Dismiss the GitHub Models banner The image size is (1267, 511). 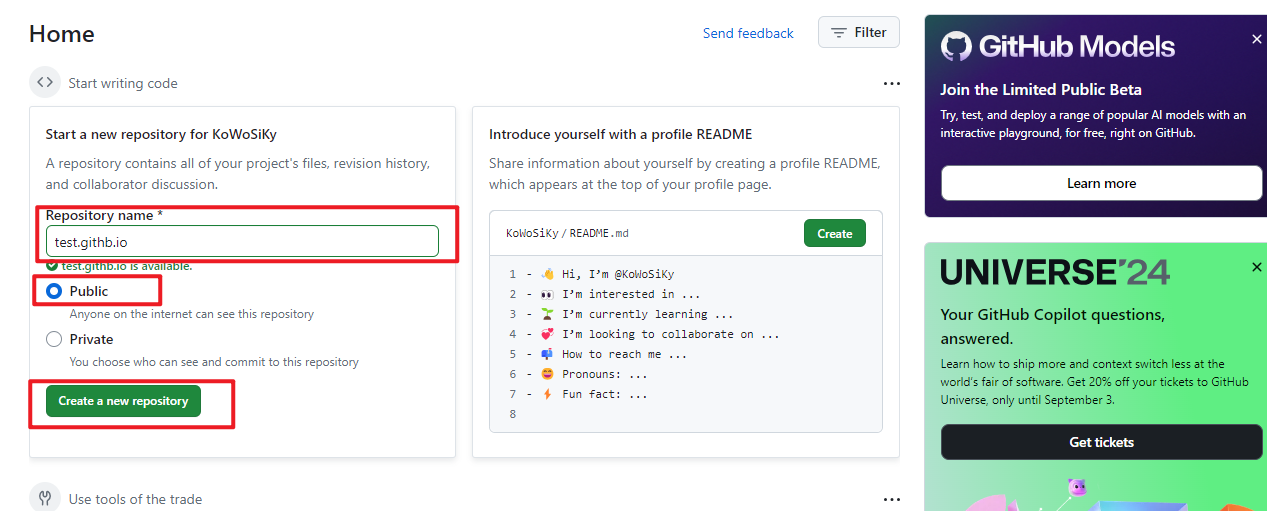1256,39
